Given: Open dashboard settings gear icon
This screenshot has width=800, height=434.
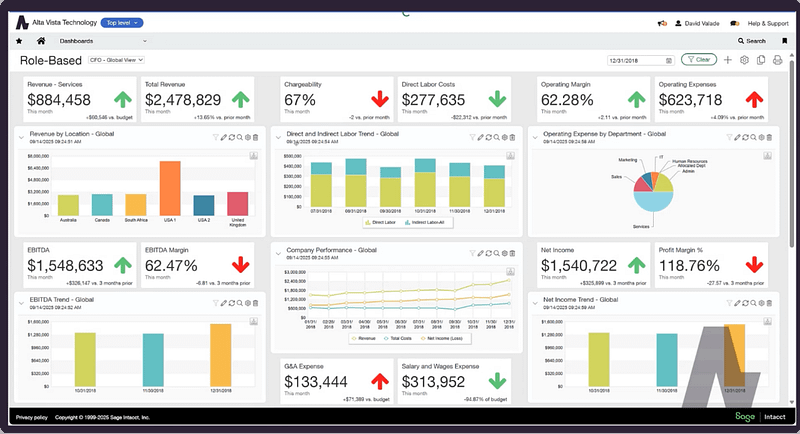Looking at the screenshot, I should point(743,60).
